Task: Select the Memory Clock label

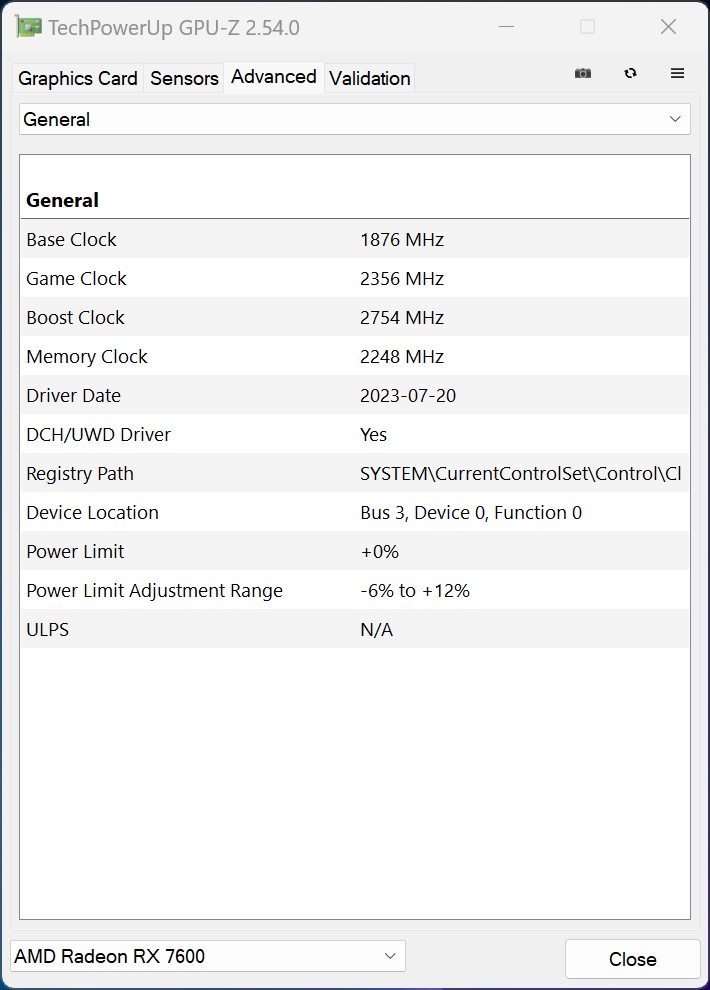Action: [87, 357]
